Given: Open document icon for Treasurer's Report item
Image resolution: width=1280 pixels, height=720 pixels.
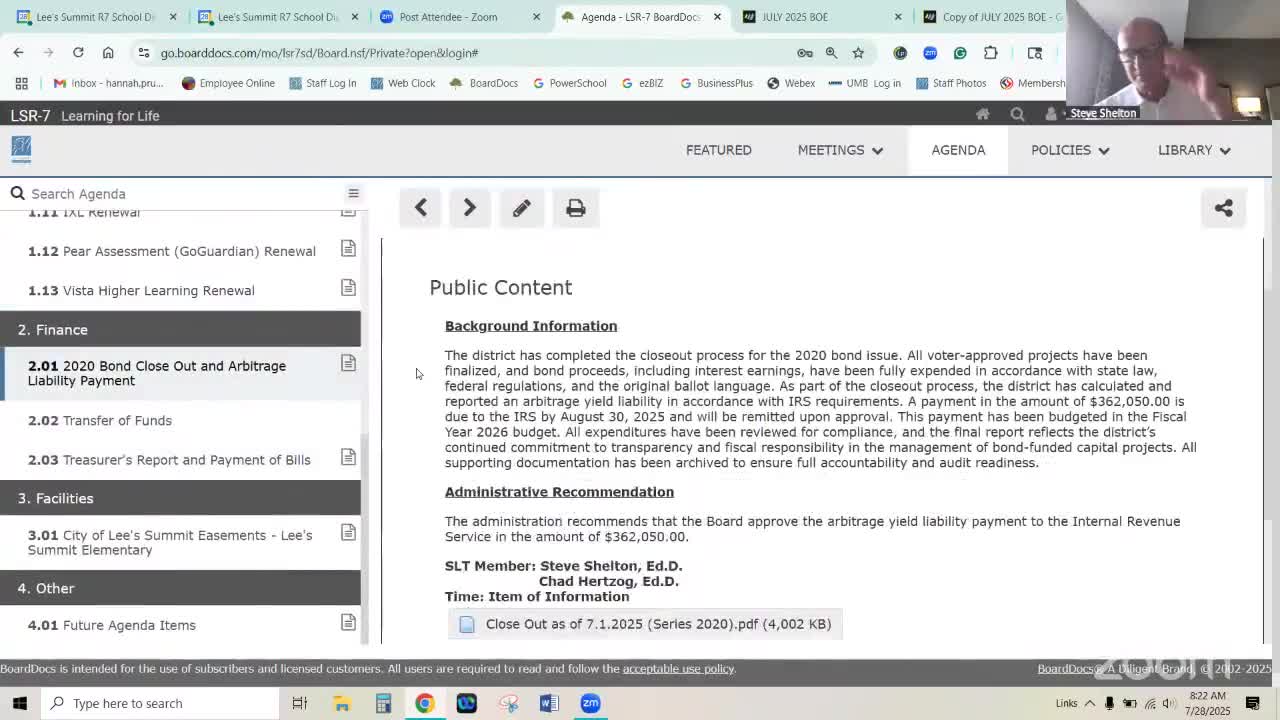Looking at the screenshot, I should click(348, 457).
